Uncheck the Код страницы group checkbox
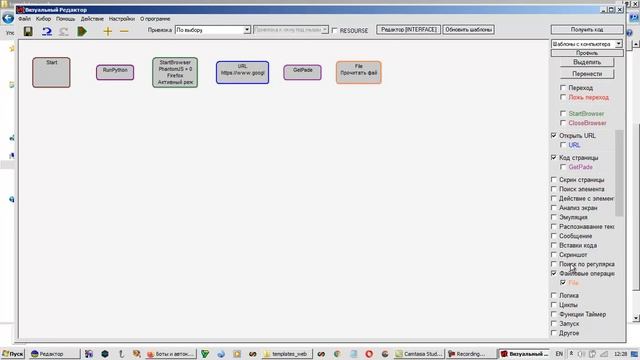This screenshot has width=640, height=360. [x=554, y=158]
